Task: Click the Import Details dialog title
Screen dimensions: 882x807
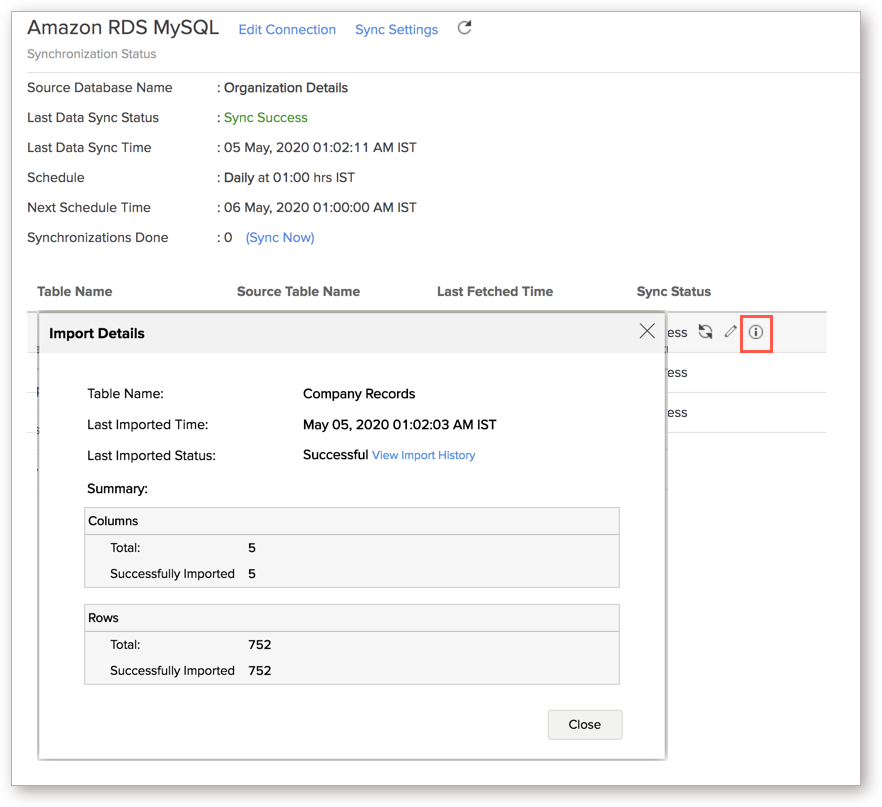Action: (97, 333)
